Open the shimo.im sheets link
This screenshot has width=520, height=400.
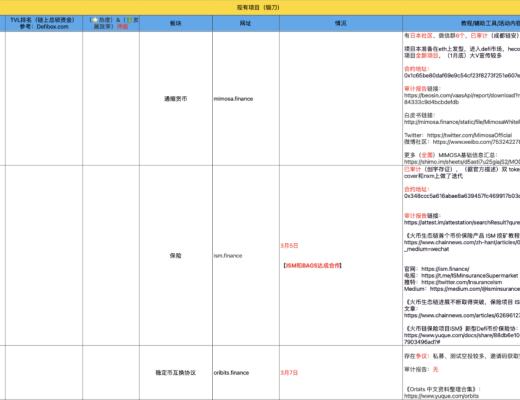(x=462, y=162)
